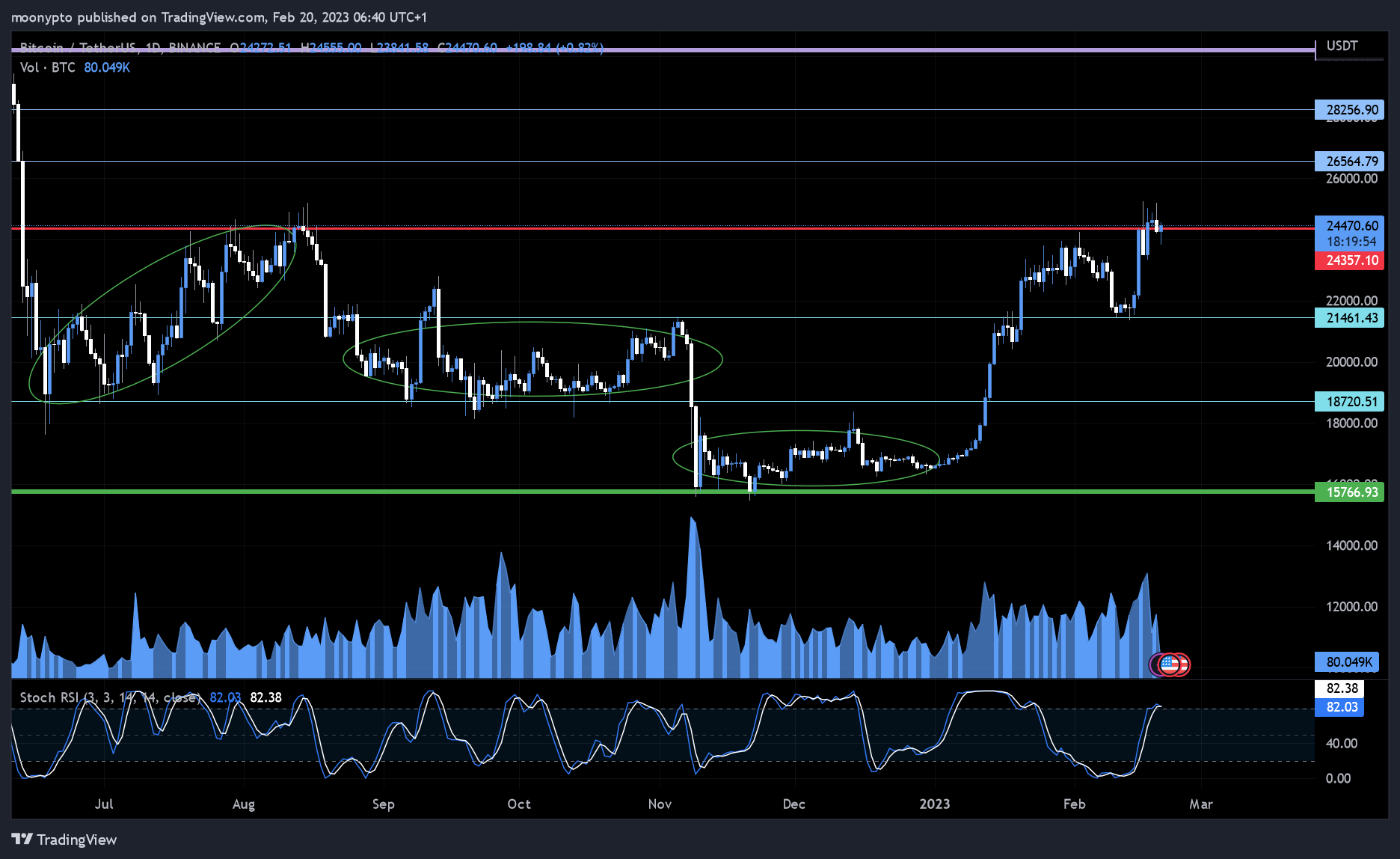Click the 18720.51 price level label
The width and height of the screenshot is (1400, 859).
click(1350, 402)
